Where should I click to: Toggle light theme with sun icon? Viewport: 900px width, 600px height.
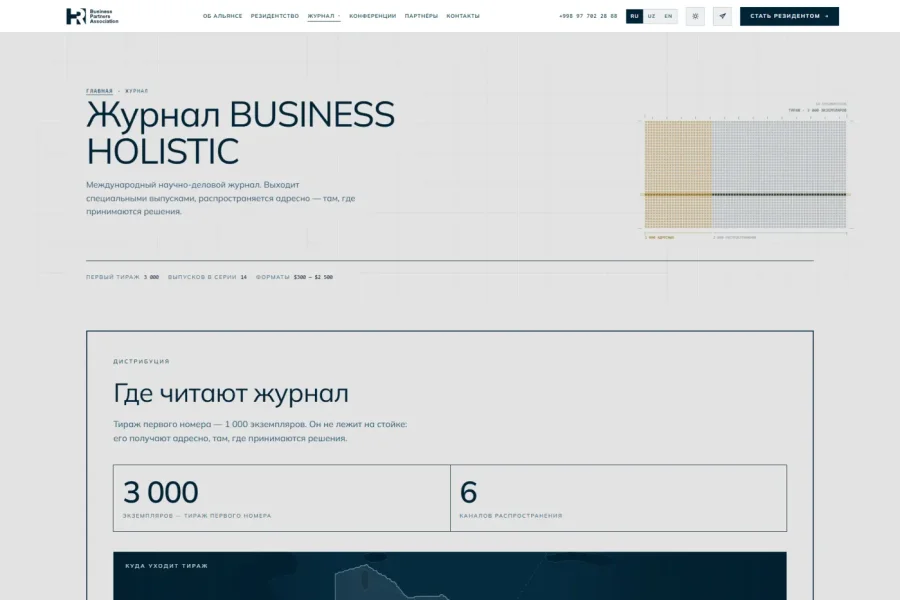coord(695,16)
